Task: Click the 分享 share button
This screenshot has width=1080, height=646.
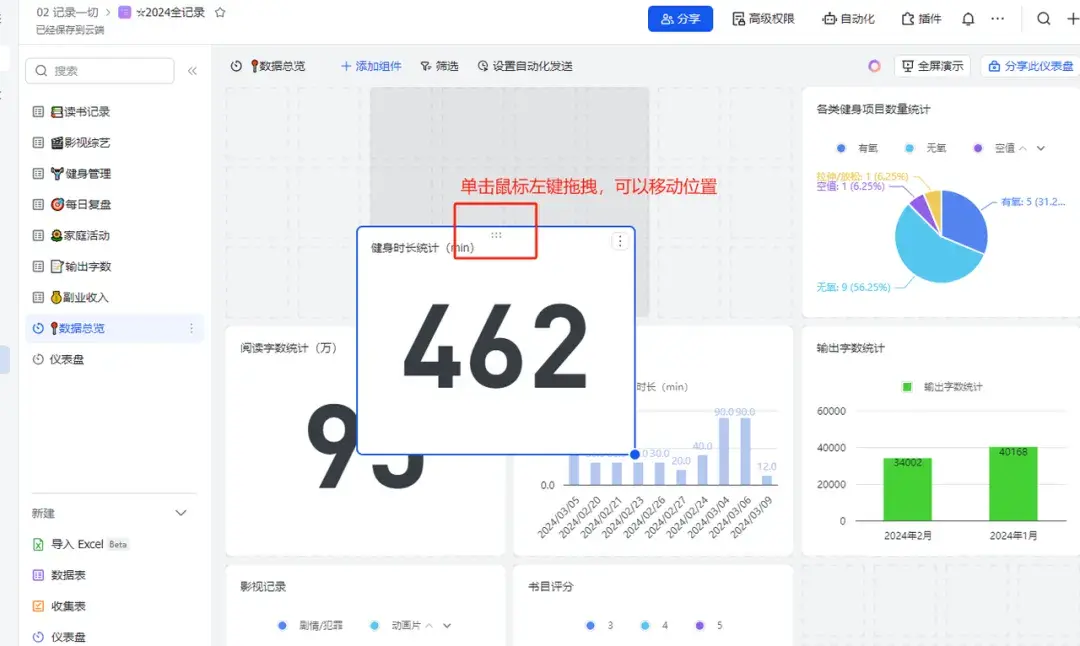Action: pyautogui.click(x=680, y=18)
